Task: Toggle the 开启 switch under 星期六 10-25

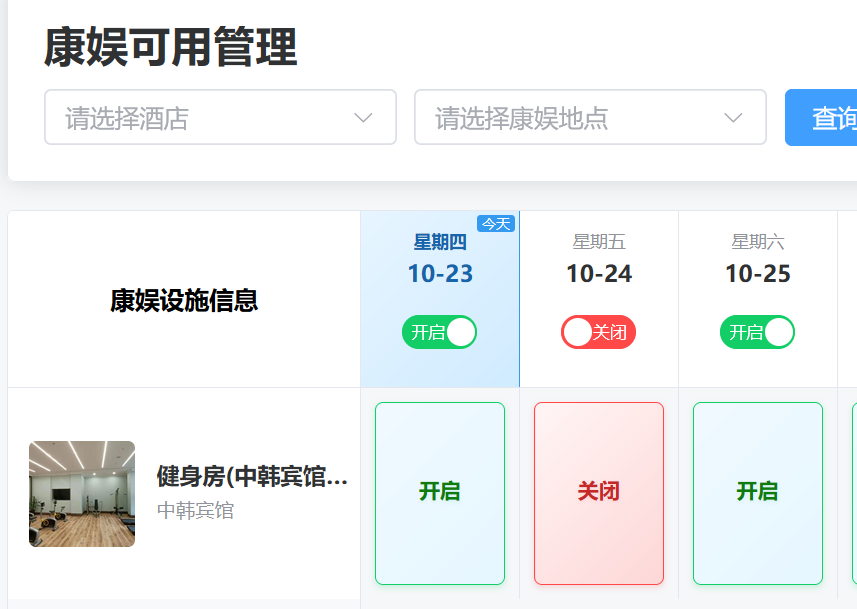Action: [757, 332]
